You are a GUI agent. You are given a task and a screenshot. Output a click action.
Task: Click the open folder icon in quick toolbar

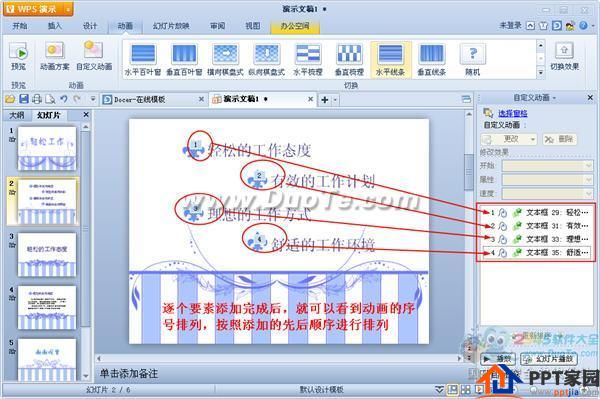tap(10, 99)
